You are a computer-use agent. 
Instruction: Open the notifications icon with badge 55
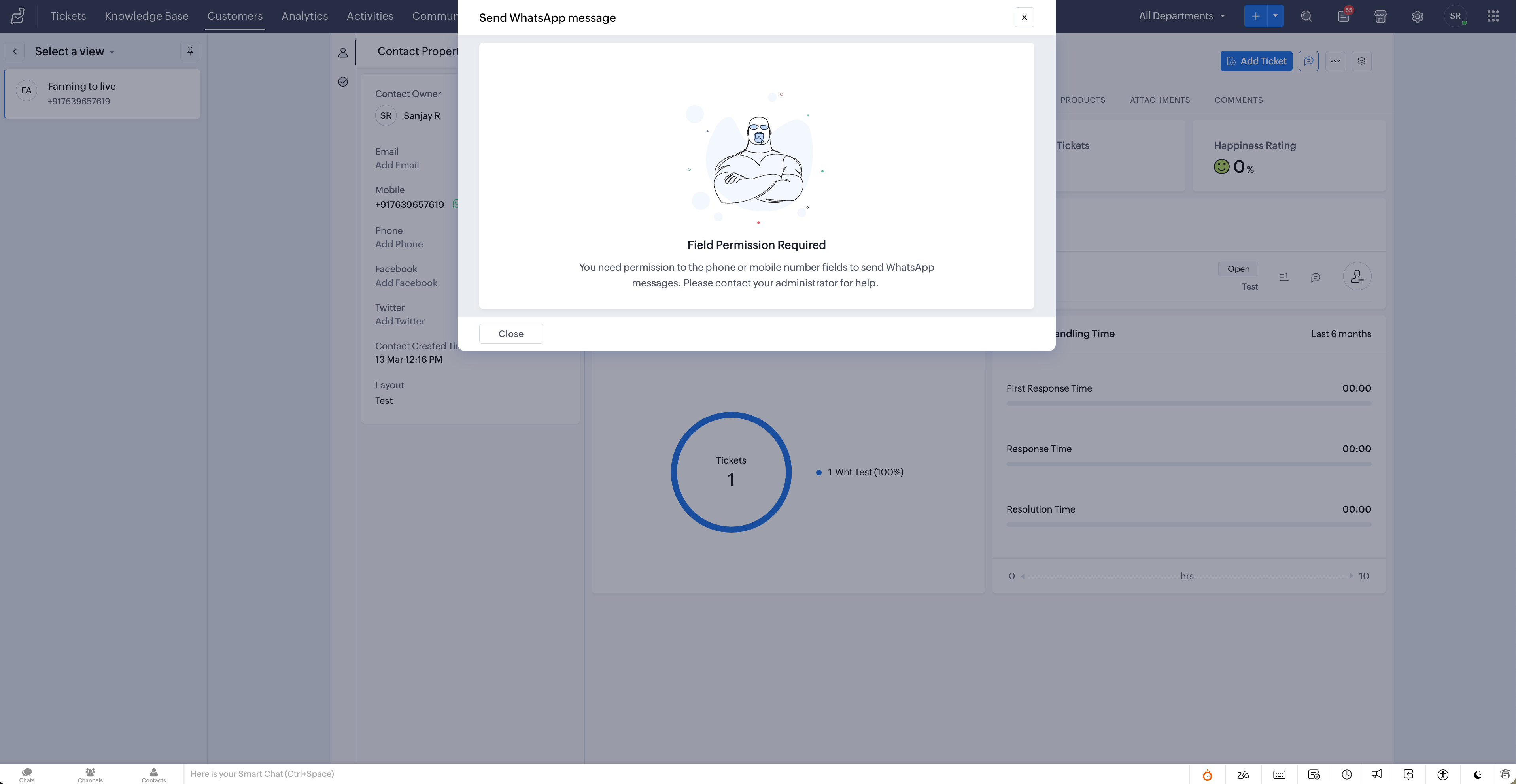pos(1344,17)
